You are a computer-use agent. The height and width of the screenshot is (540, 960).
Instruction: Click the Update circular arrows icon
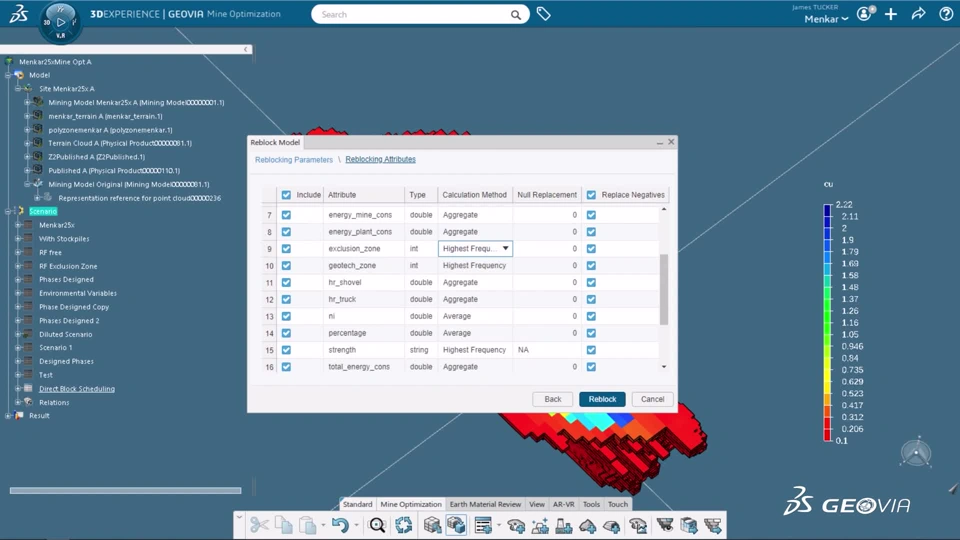(403, 525)
